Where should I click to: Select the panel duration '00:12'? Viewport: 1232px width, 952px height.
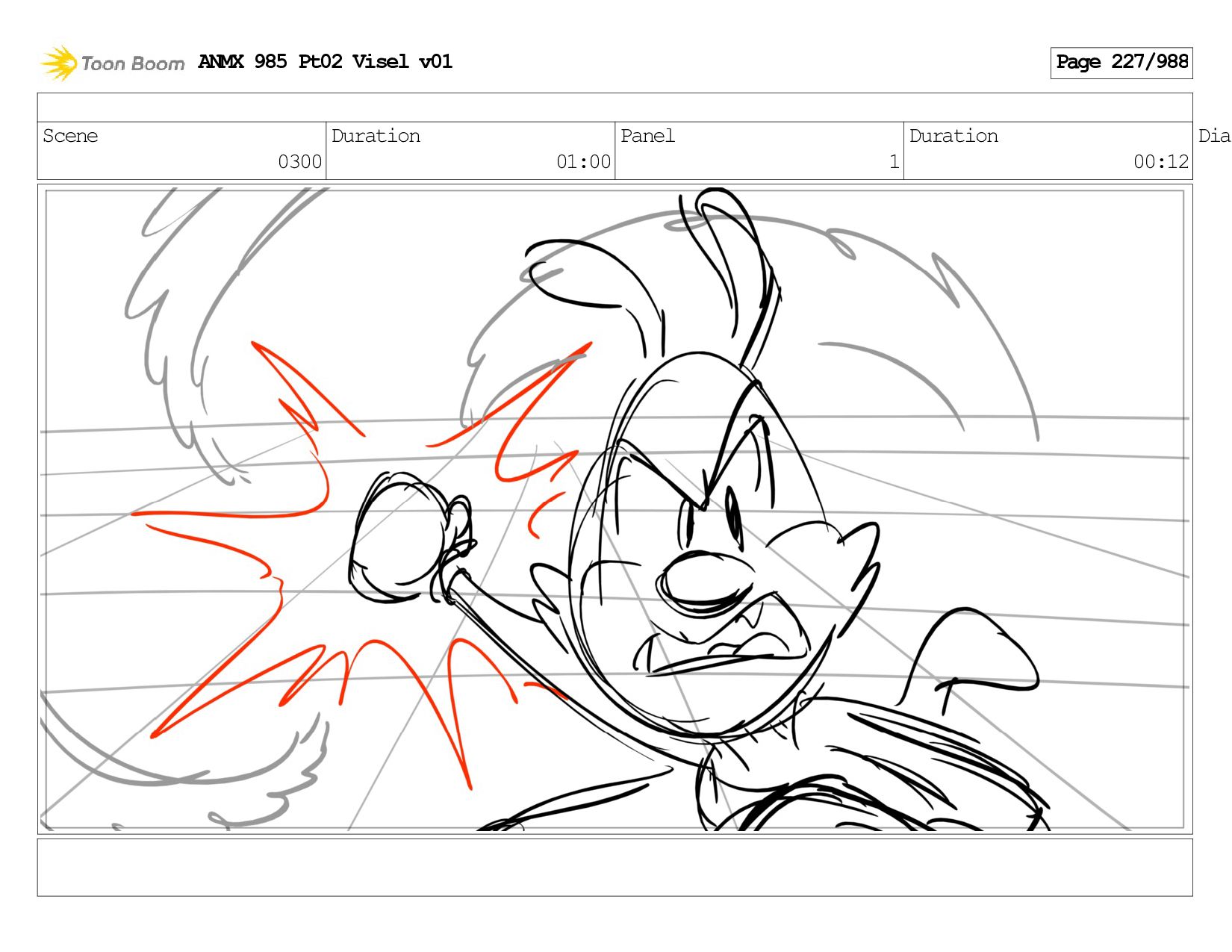1161,162
